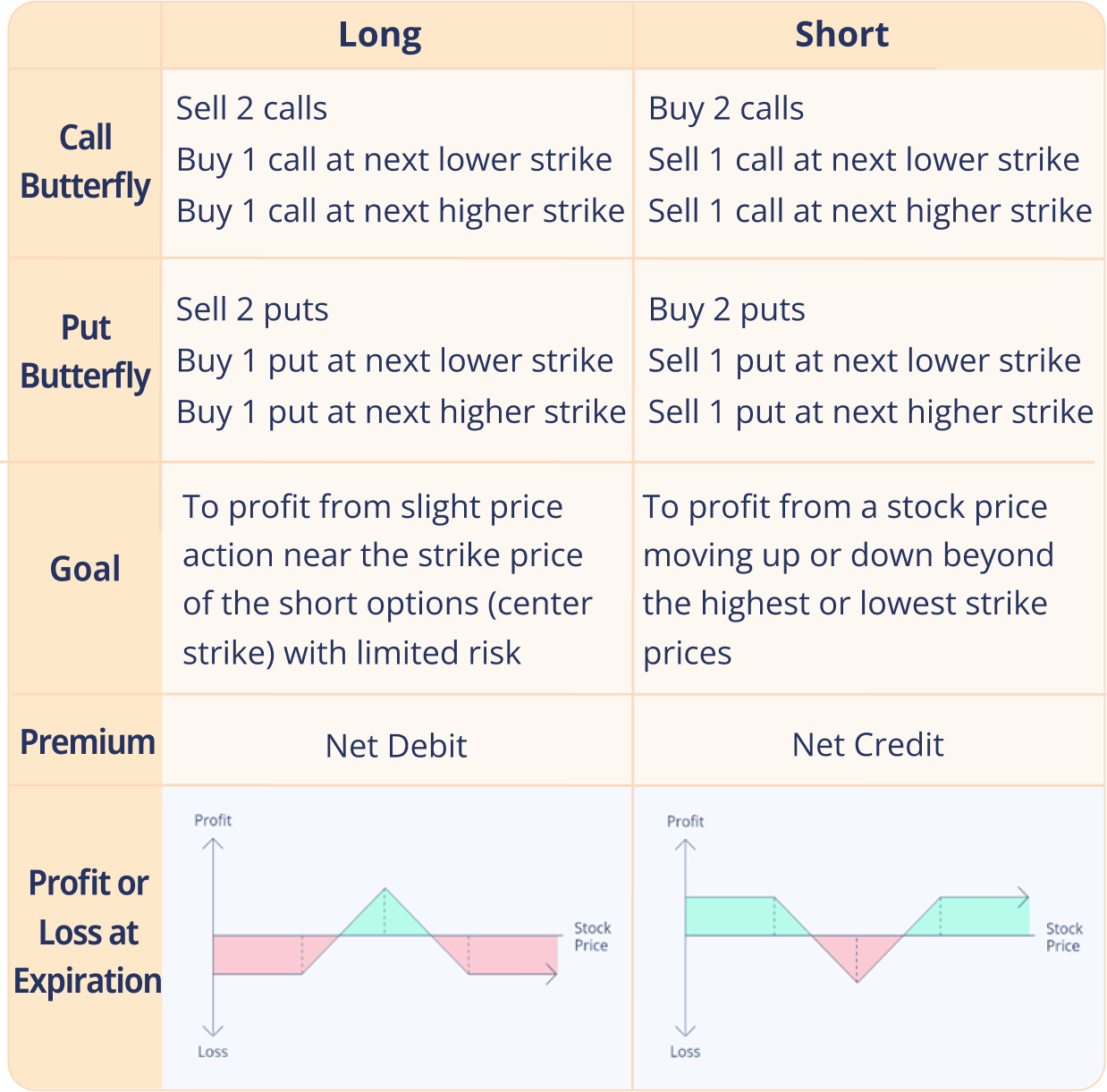1107x1092 pixels.
Task: Click the Long column header
Action: tap(380, 36)
